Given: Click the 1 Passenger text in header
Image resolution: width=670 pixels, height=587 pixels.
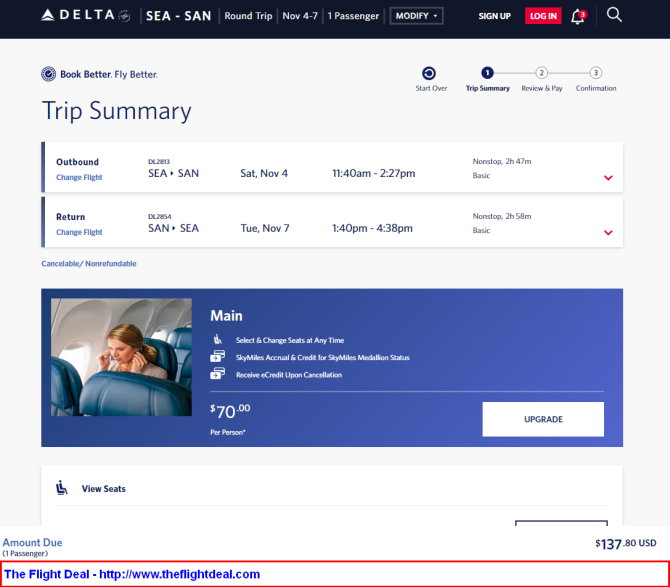Looking at the screenshot, I should 353,16.
